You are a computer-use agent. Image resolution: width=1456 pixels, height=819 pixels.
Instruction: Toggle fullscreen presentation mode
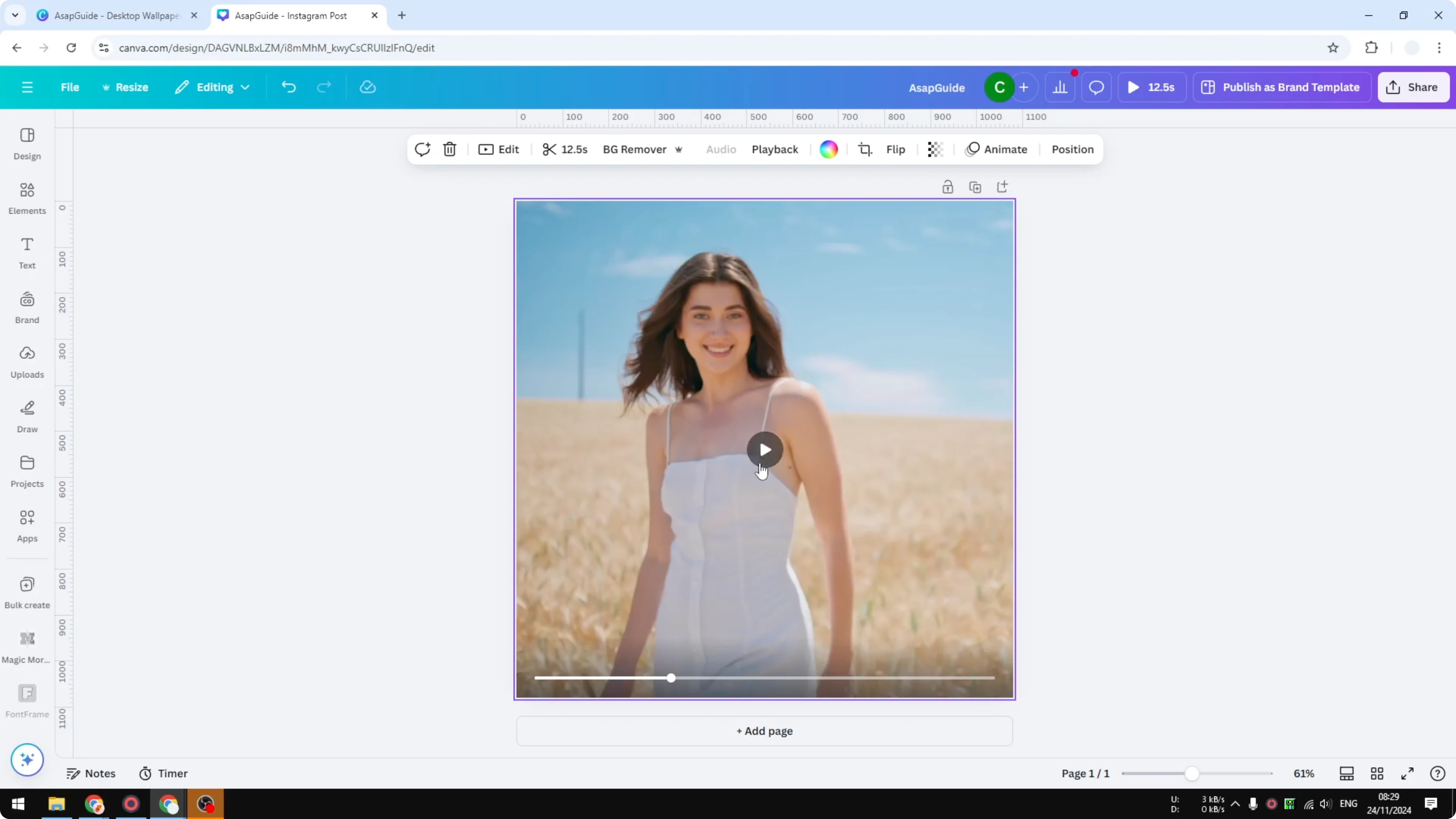coord(1408,773)
